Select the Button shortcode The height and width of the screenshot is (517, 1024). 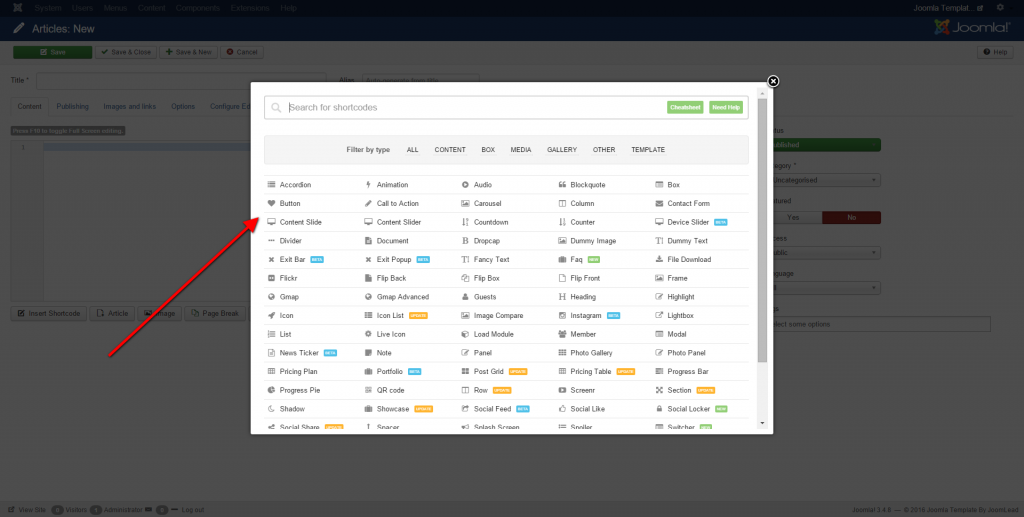284,204
